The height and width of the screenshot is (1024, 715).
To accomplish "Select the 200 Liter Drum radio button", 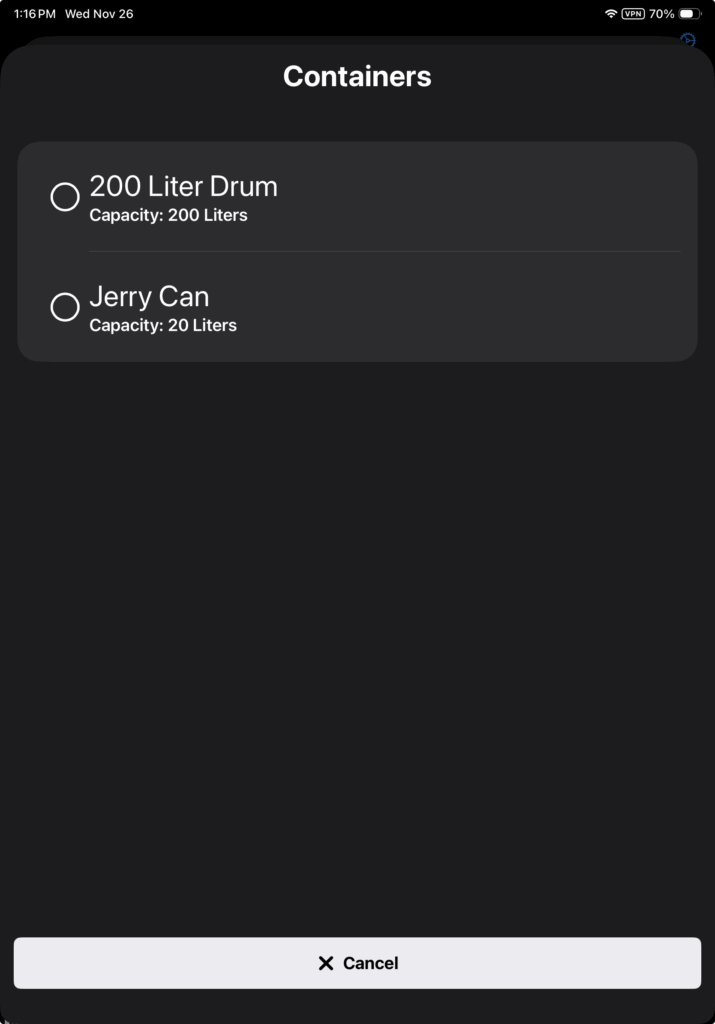I will pos(65,197).
